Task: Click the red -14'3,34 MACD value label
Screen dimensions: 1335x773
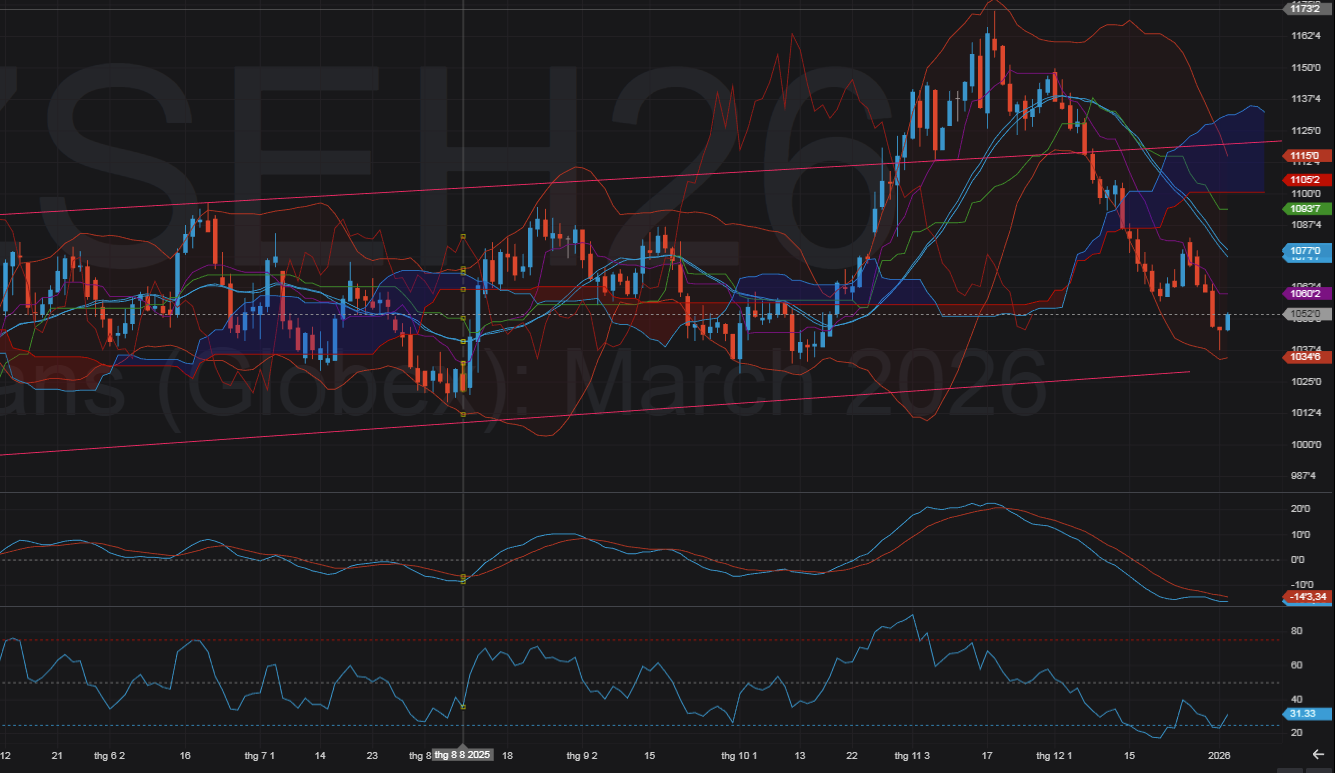Action: pyautogui.click(x=1306, y=597)
